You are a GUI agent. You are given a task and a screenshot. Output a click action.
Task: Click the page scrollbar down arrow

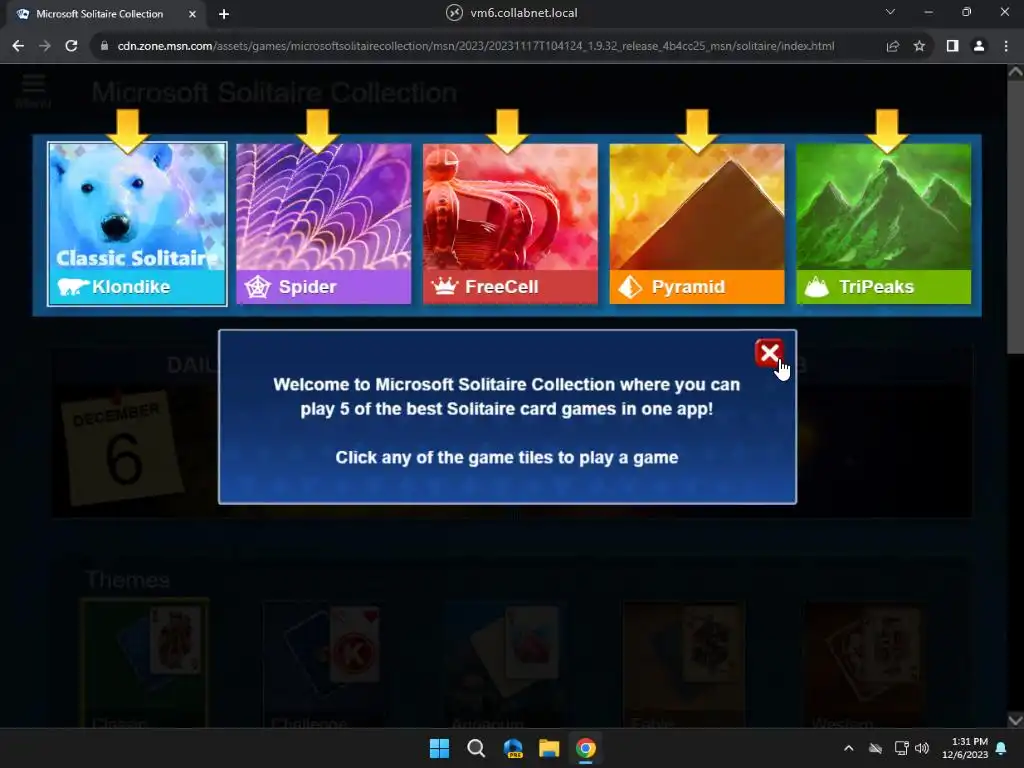[x=1016, y=720]
